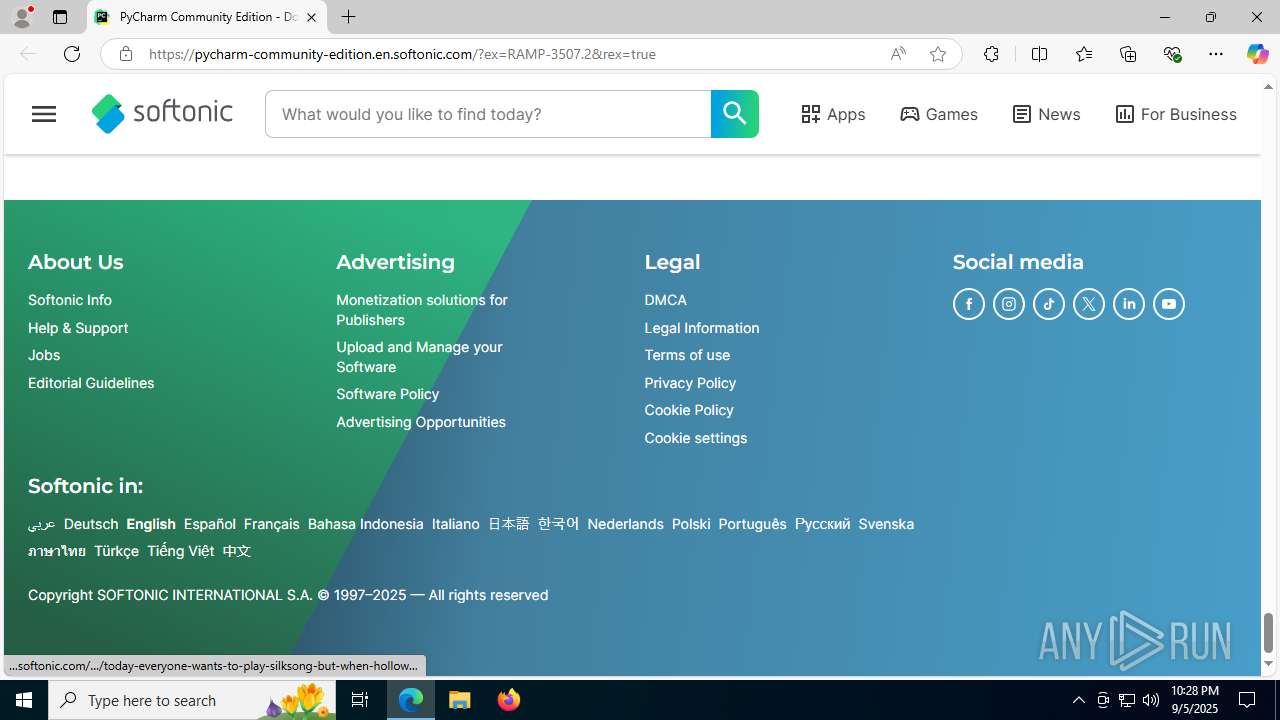Refresh the page in Edge

pos(72,54)
